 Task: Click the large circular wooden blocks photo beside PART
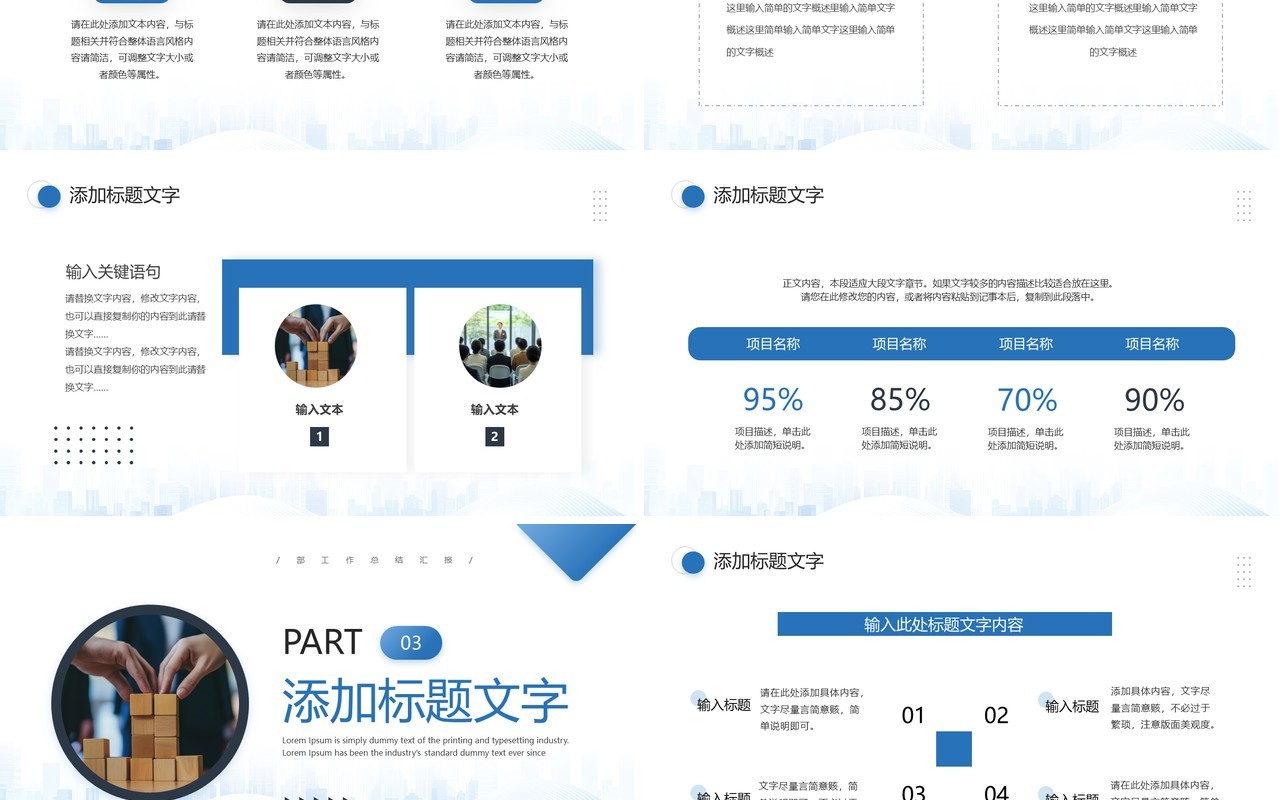150,703
